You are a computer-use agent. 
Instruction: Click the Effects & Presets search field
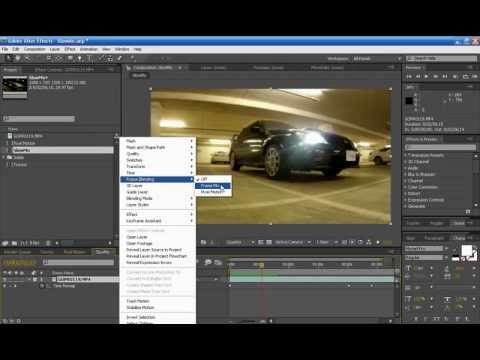[x=440, y=147]
